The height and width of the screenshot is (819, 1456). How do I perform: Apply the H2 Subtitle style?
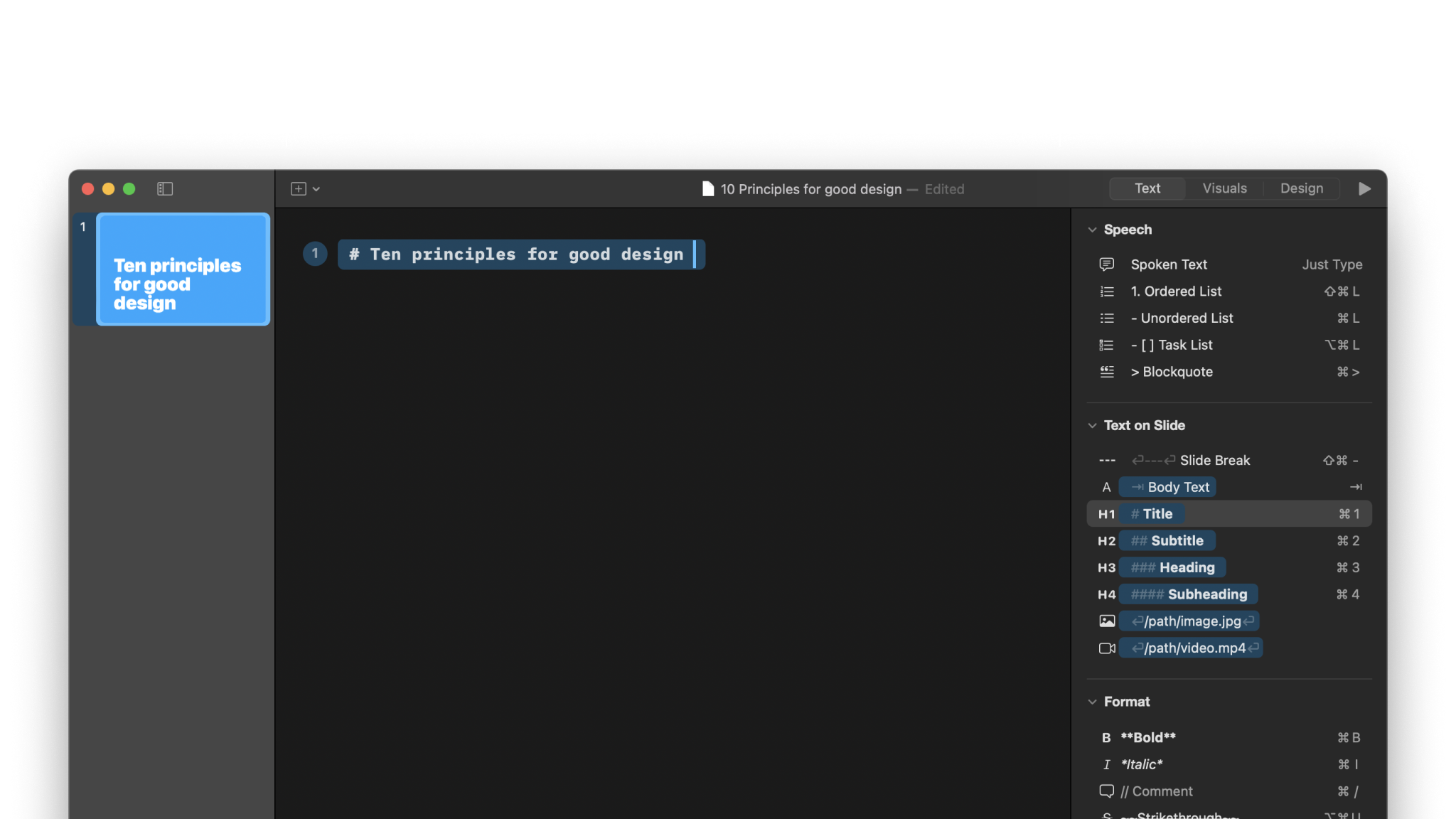1229,541
